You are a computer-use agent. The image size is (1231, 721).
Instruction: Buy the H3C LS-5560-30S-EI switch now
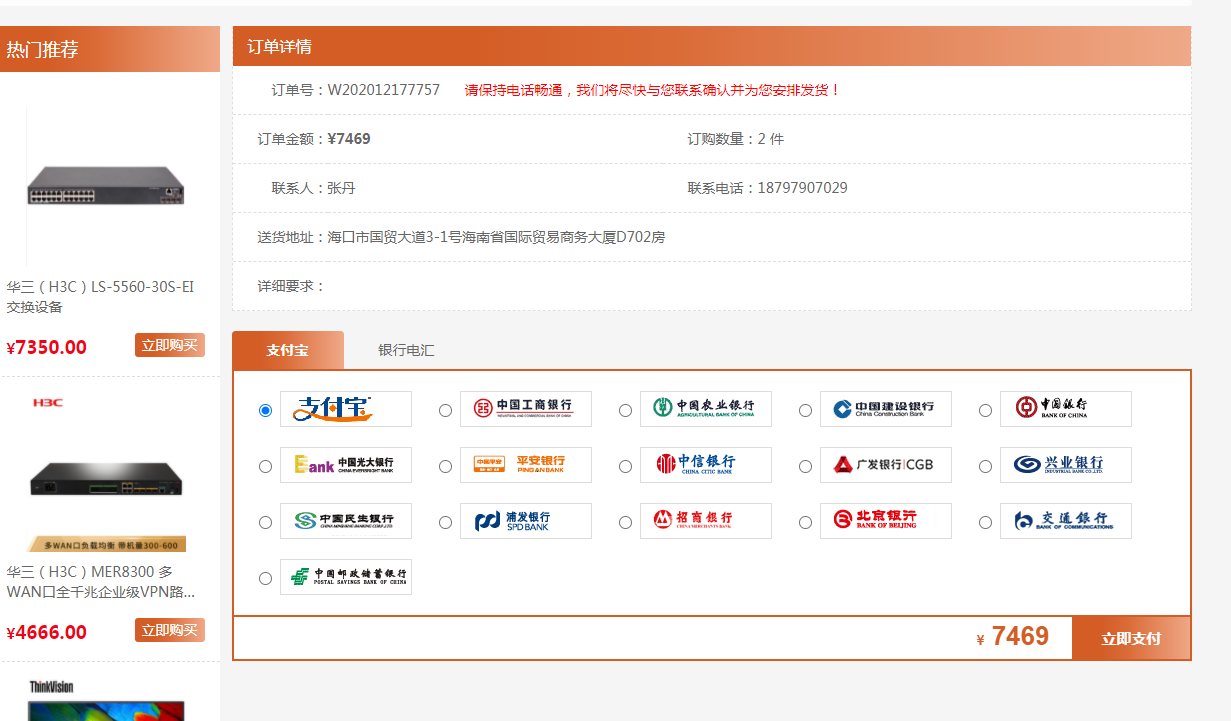[170, 345]
